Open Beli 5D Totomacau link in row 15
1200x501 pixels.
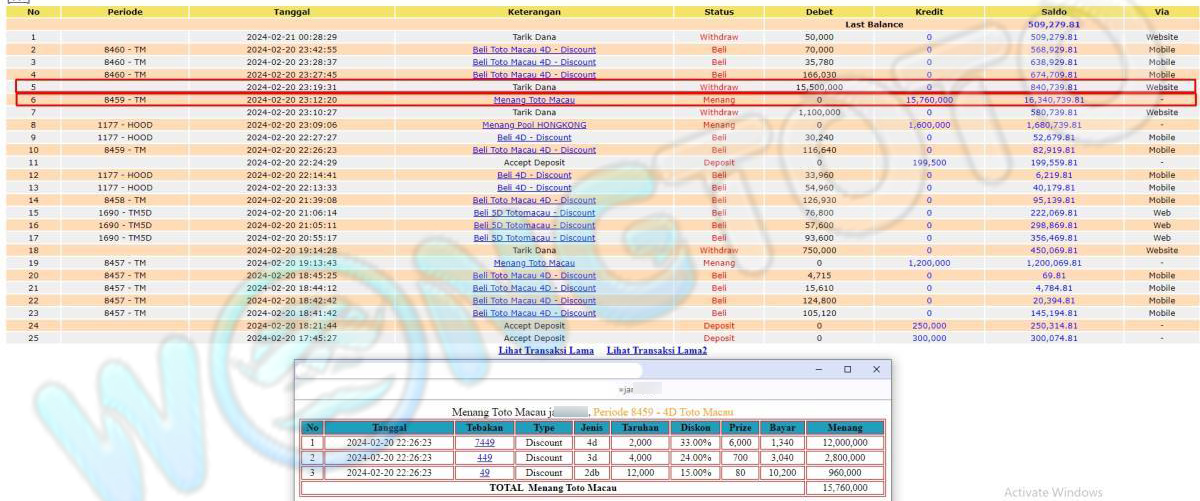534,213
